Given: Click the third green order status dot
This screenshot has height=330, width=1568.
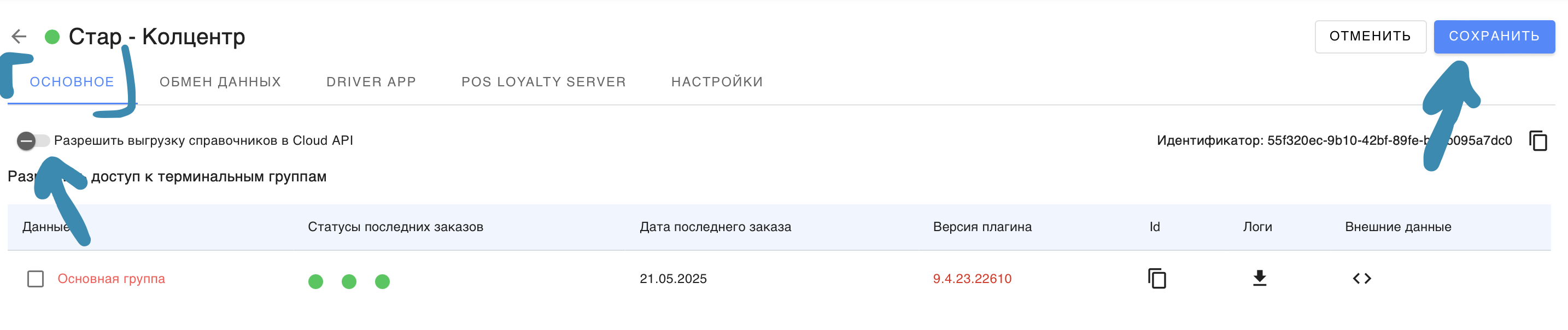Looking at the screenshot, I should [x=382, y=281].
